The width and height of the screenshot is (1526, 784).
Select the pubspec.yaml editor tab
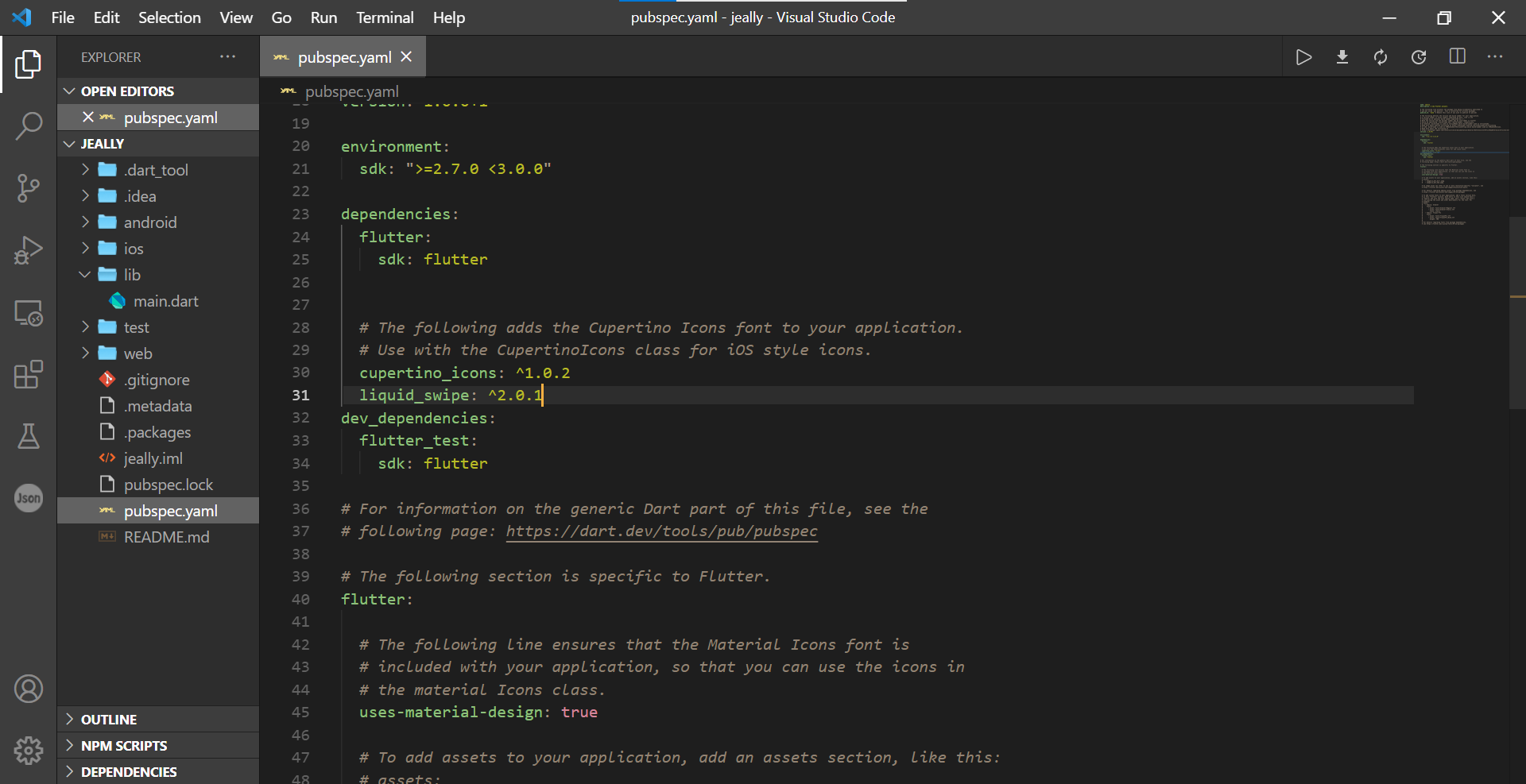tap(343, 56)
